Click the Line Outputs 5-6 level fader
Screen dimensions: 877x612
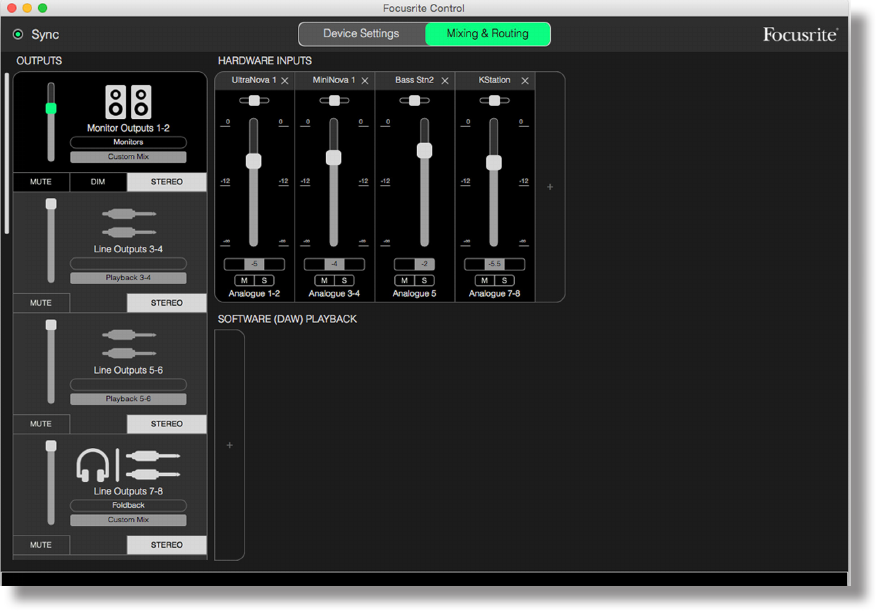tap(51, 325)
